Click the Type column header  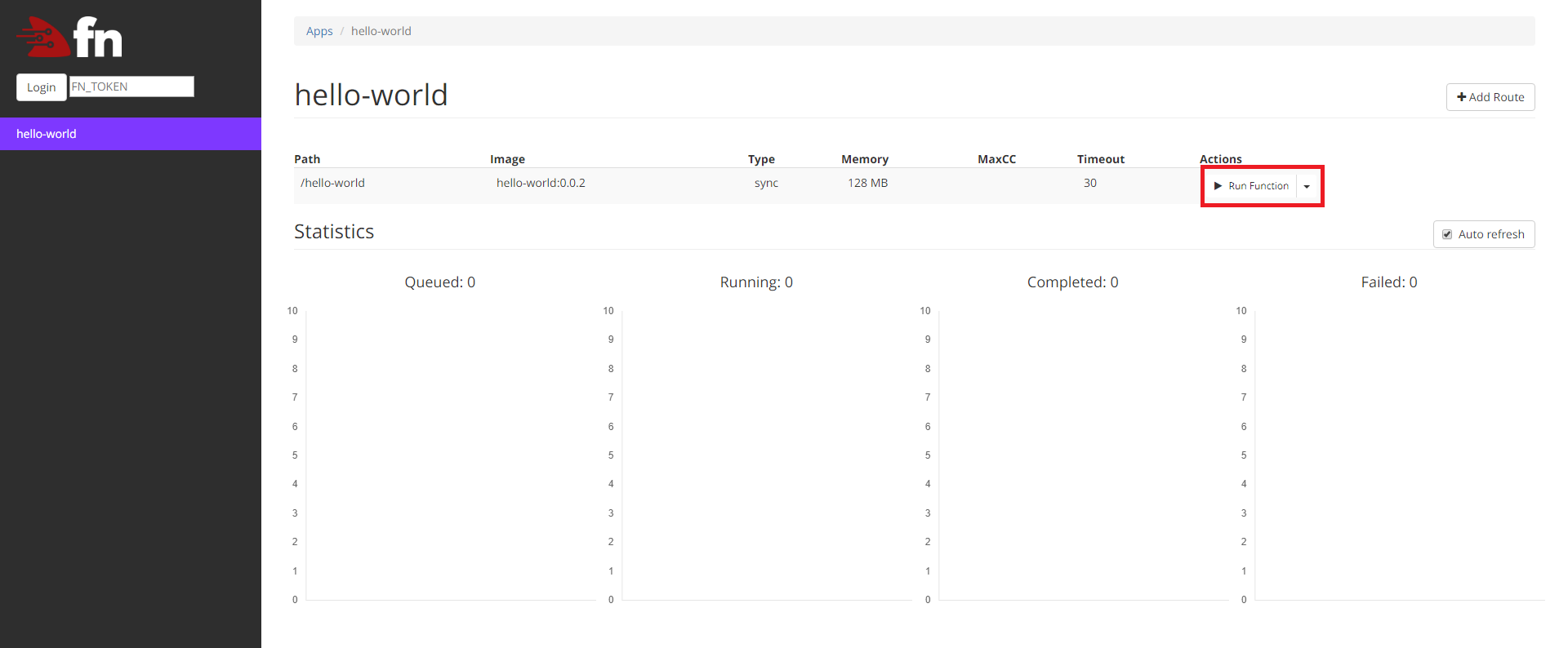tap(761, 159)
